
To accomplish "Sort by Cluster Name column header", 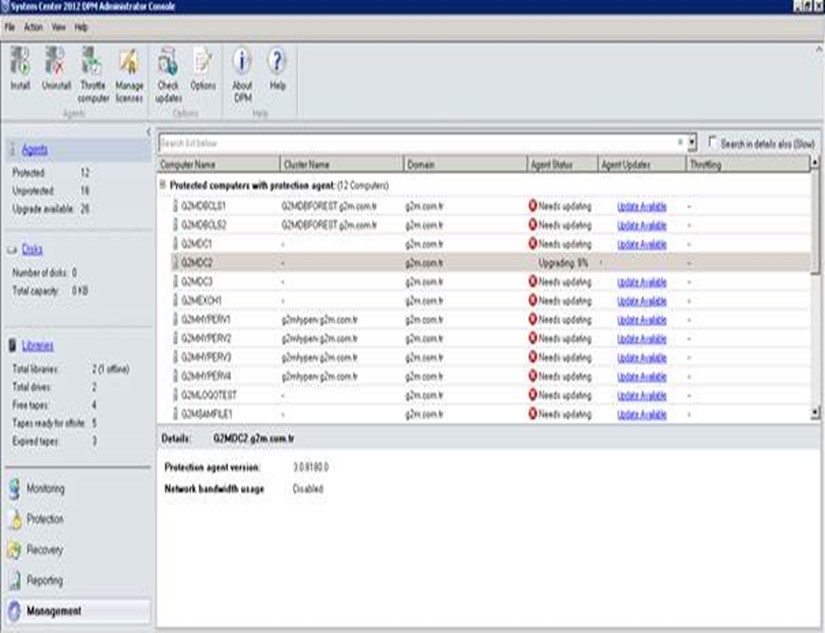I will click(x=341, y=164).
